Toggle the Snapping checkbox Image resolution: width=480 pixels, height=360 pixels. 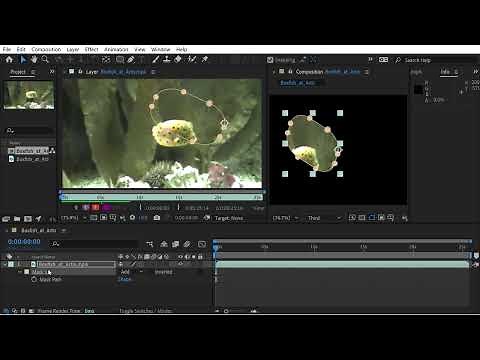pyautogui.click(x=270, y=60)
